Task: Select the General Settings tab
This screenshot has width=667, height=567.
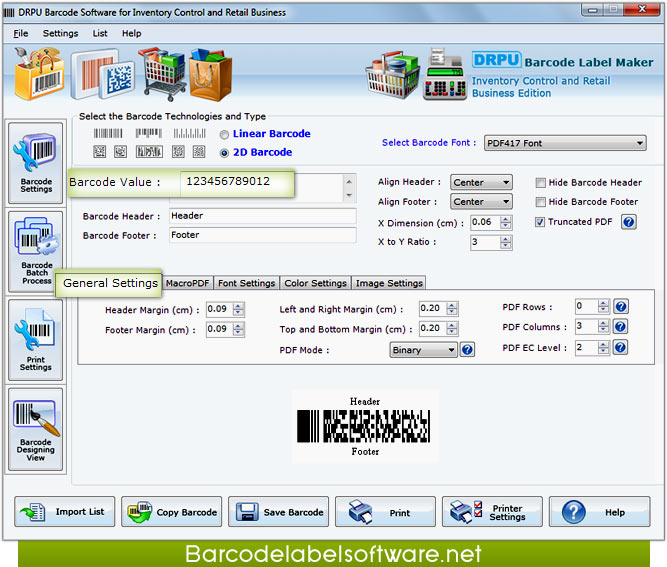Action: pos(110,283)
